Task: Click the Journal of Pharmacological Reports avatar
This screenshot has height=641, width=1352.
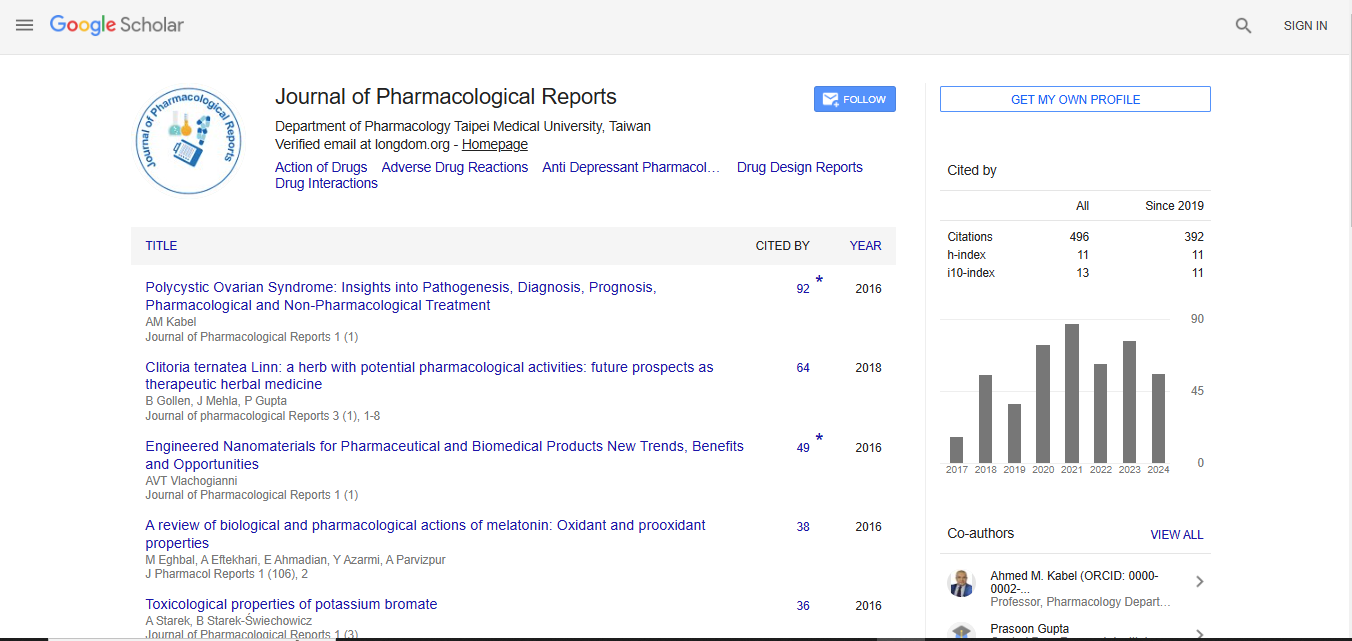Action: point(188,140)
